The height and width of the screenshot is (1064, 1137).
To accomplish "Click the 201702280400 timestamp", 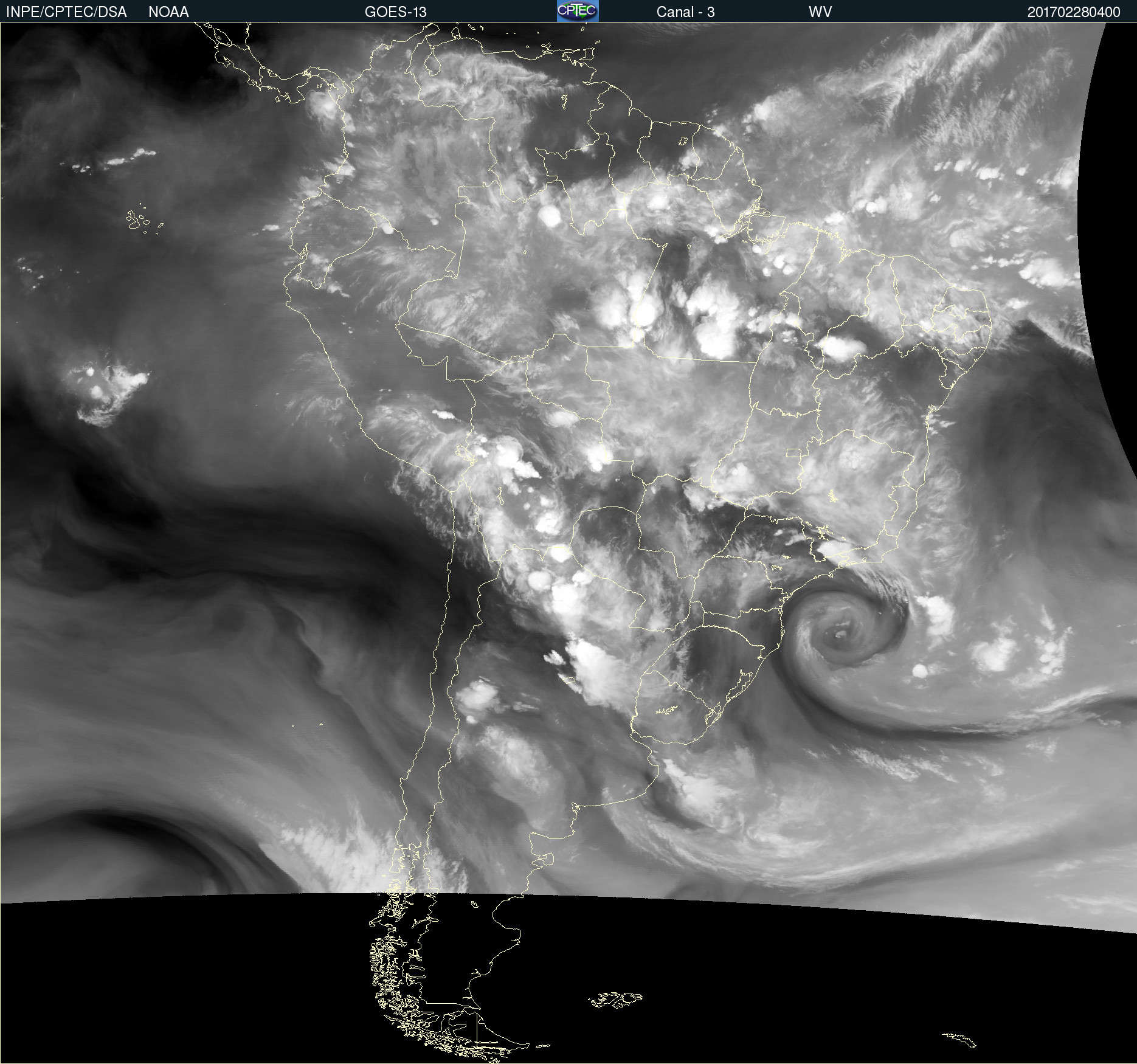I will (x=1074, y=12).
